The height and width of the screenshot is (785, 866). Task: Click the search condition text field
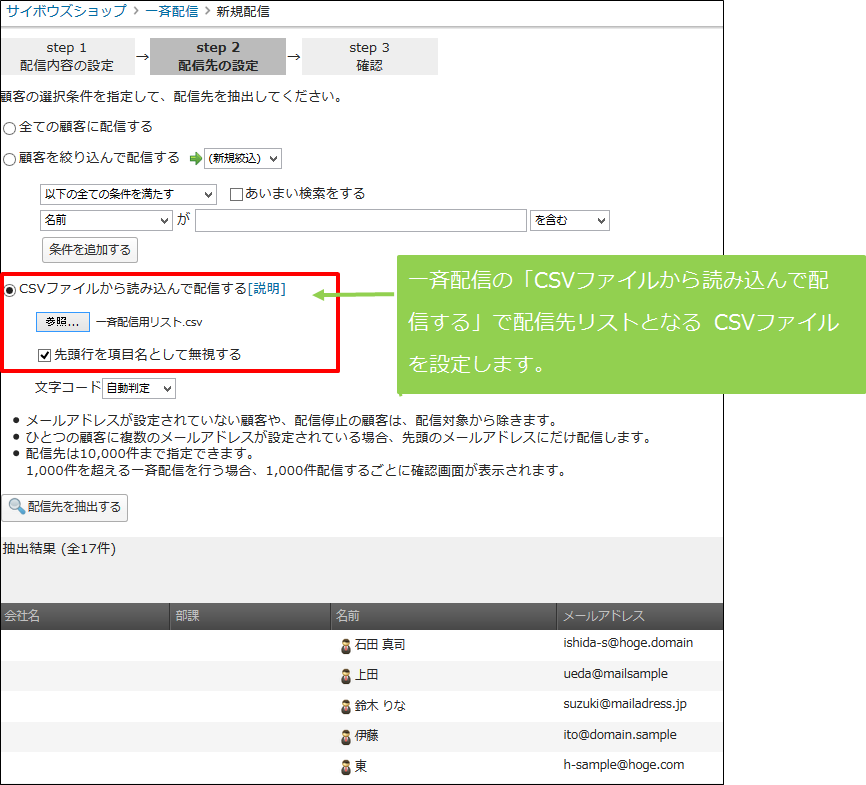pyautogui.click(x=361, y=220)
